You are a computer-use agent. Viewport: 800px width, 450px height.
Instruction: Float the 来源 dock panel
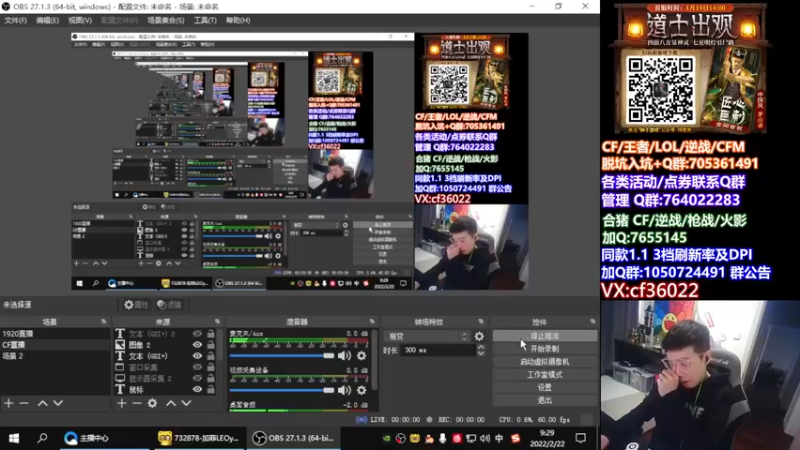pos(217,322)
